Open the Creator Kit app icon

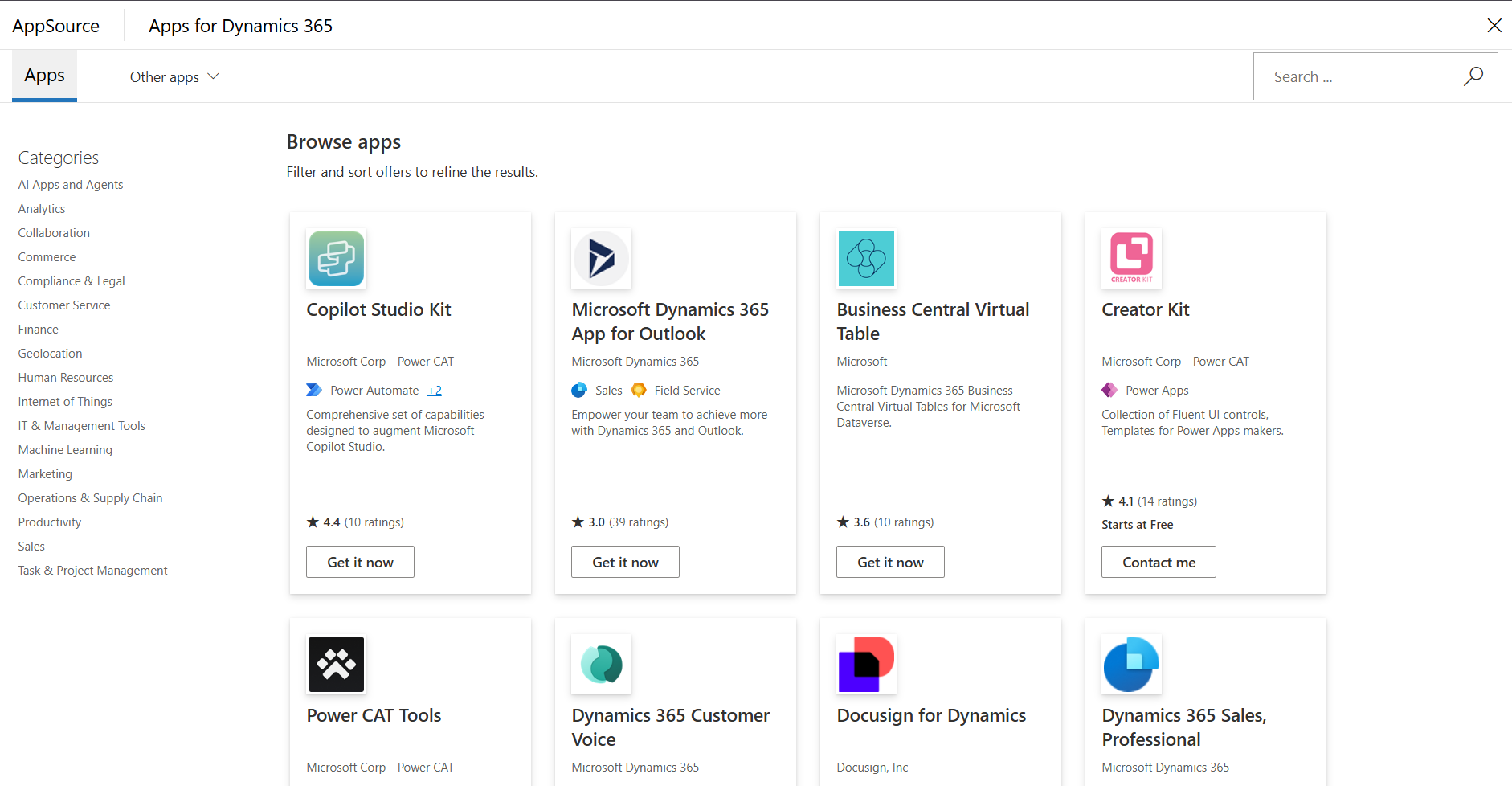(1132, 259)
